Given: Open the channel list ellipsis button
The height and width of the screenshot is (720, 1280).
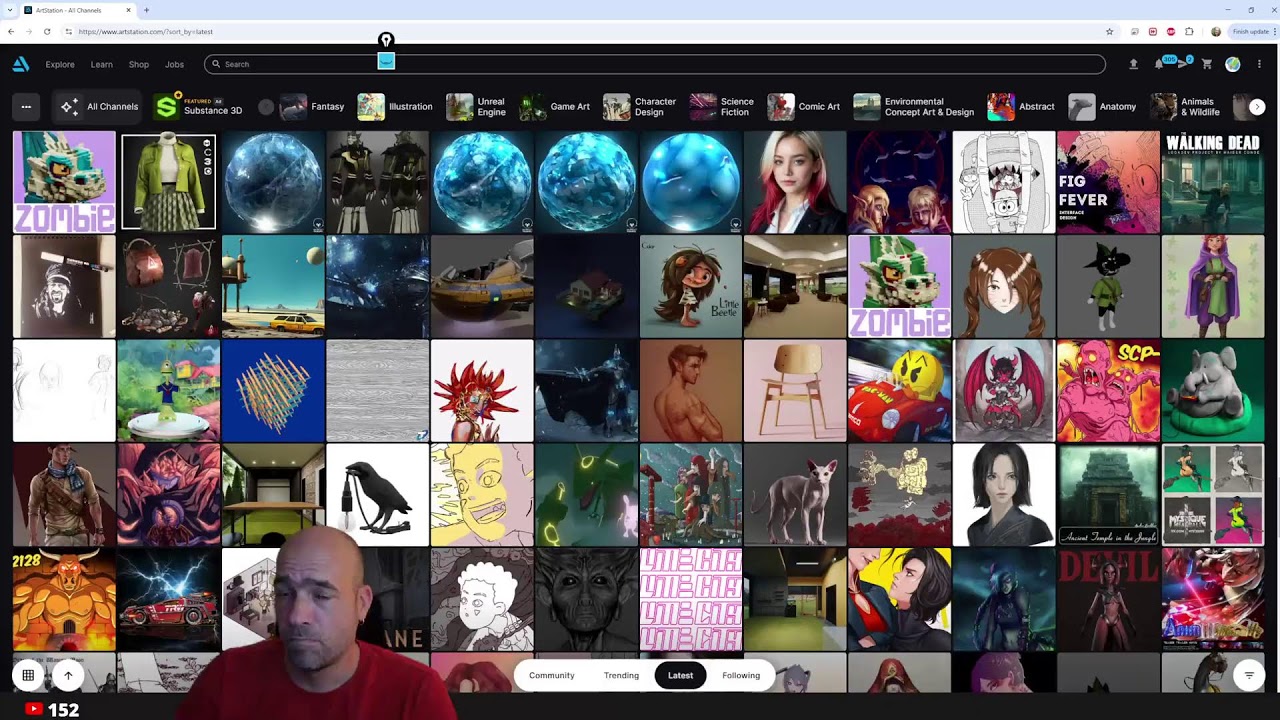Looking at the screenshot, I should (26, 107).
